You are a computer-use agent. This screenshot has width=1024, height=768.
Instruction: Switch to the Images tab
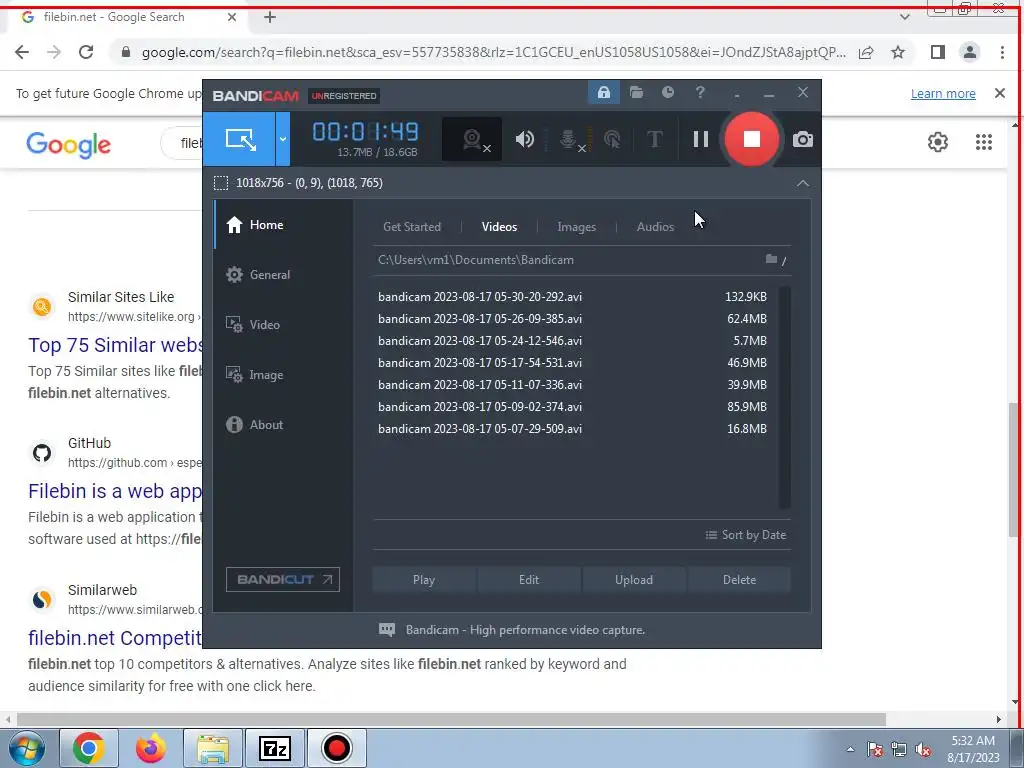click(577, 227)
